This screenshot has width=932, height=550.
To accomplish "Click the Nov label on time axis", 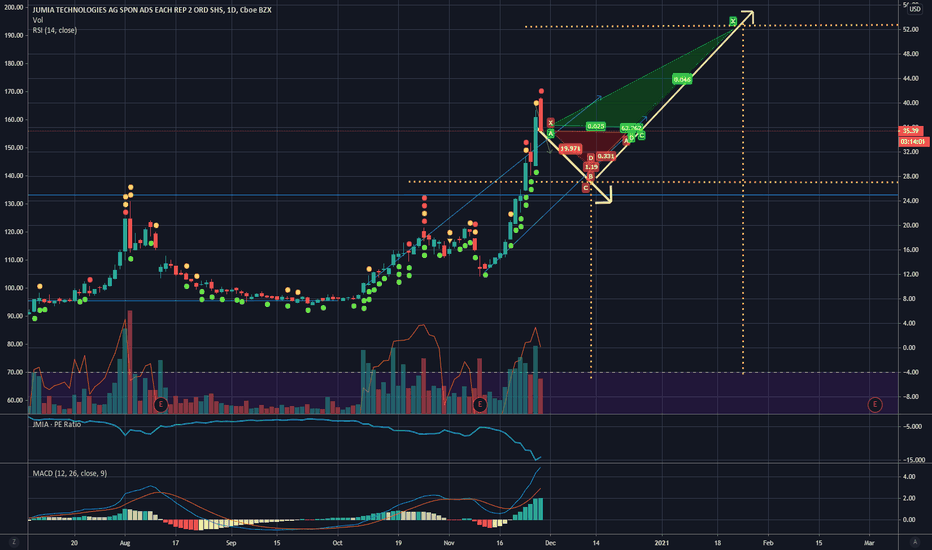I will coord(449,543).
